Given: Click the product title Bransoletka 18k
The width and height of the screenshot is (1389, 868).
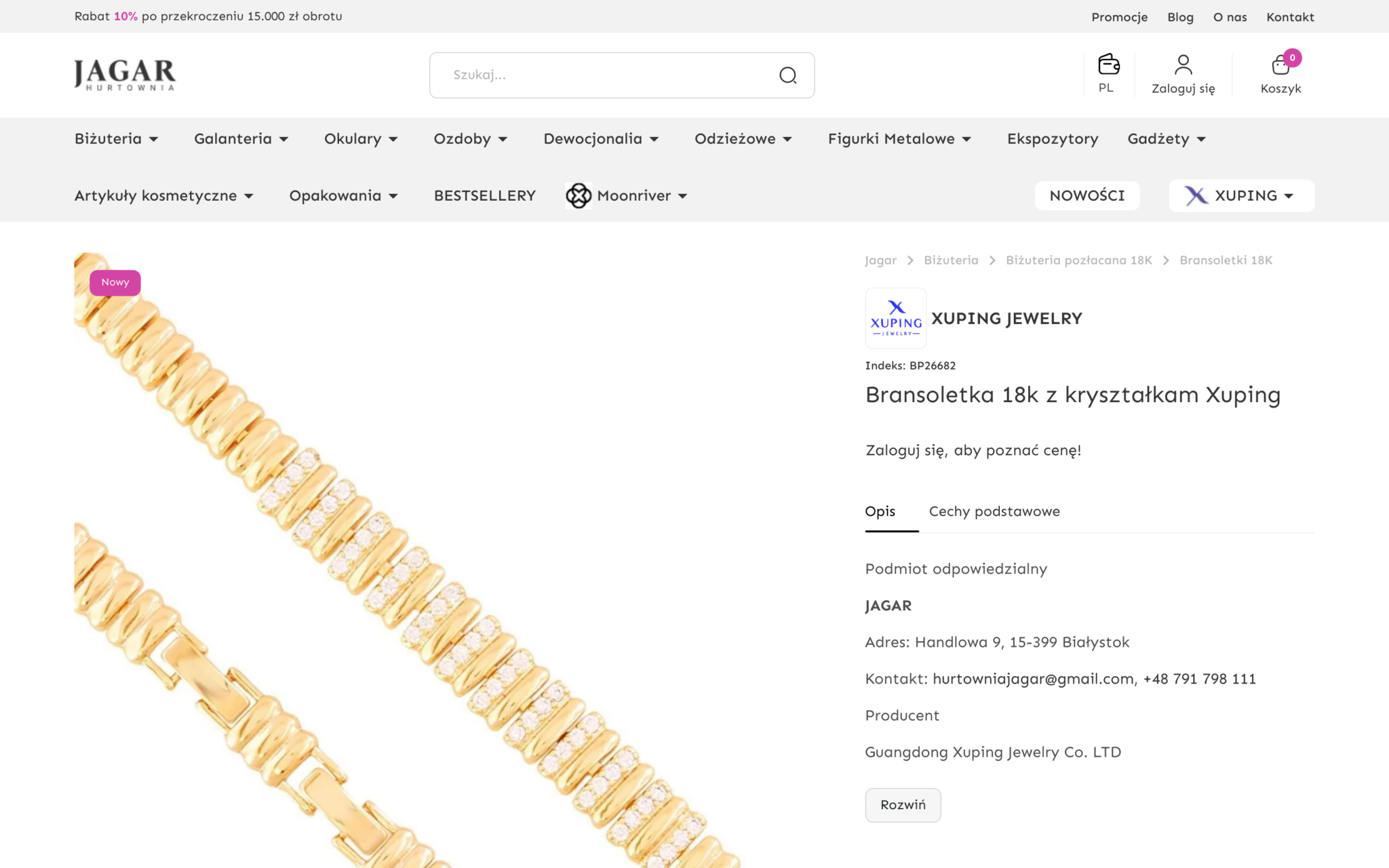Looking at the screenshot, I should coord(1073,395).
